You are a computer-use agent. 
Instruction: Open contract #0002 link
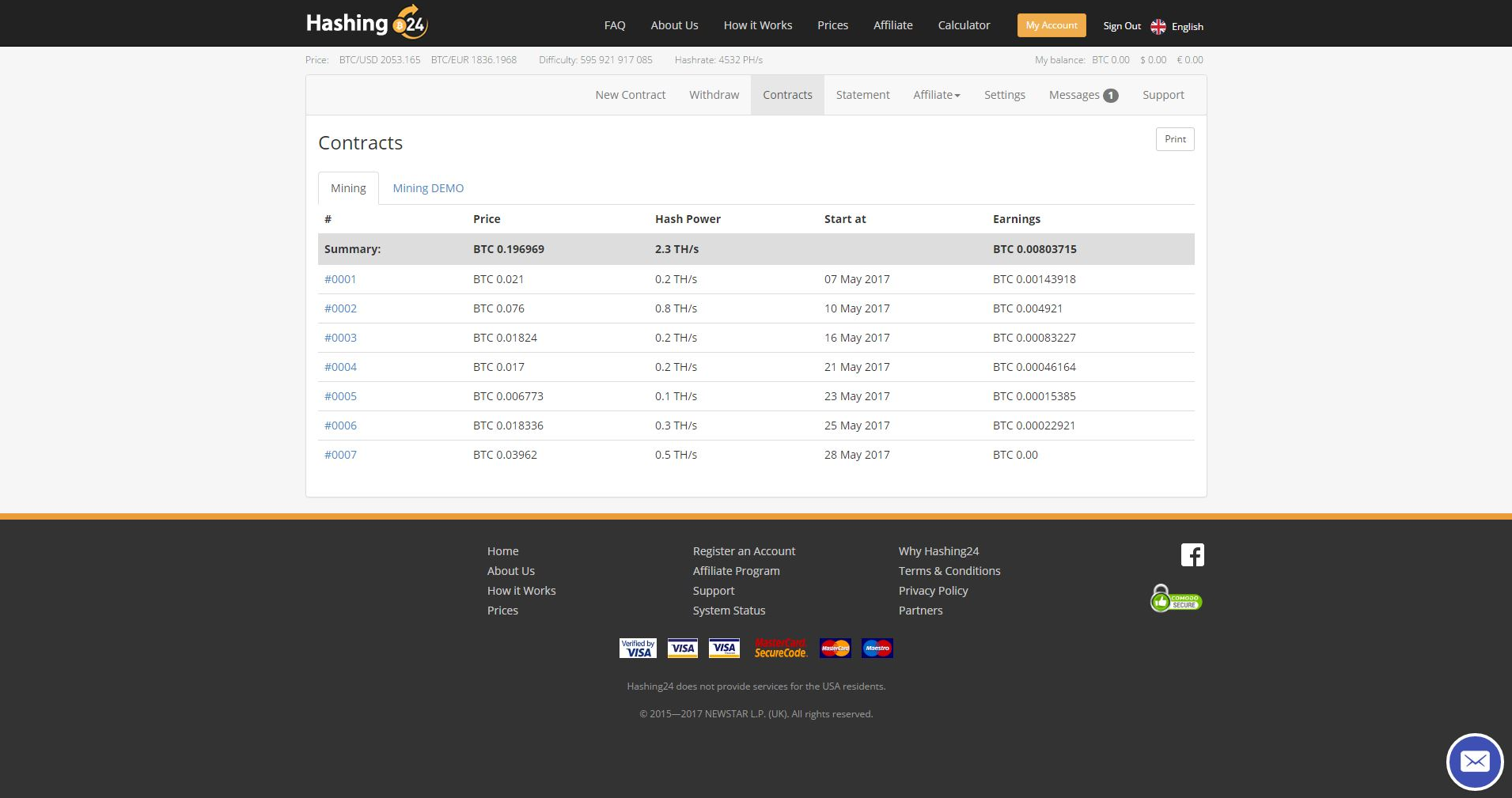pyautogui.click(x=340, y=308)
